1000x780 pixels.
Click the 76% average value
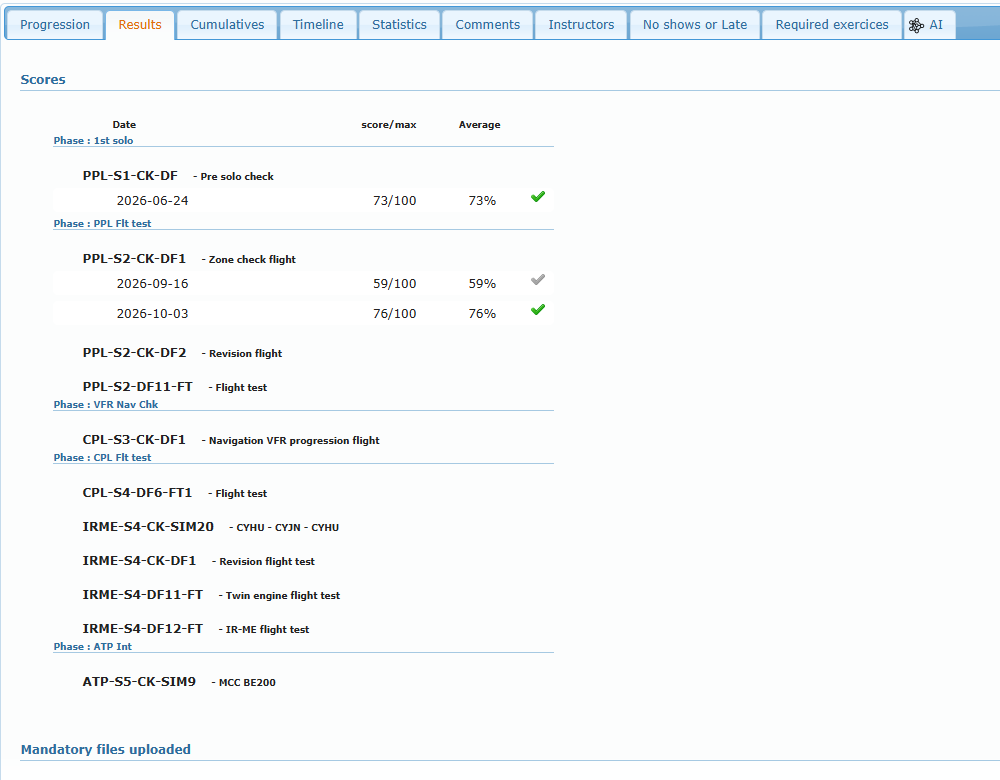click(482, 313)
